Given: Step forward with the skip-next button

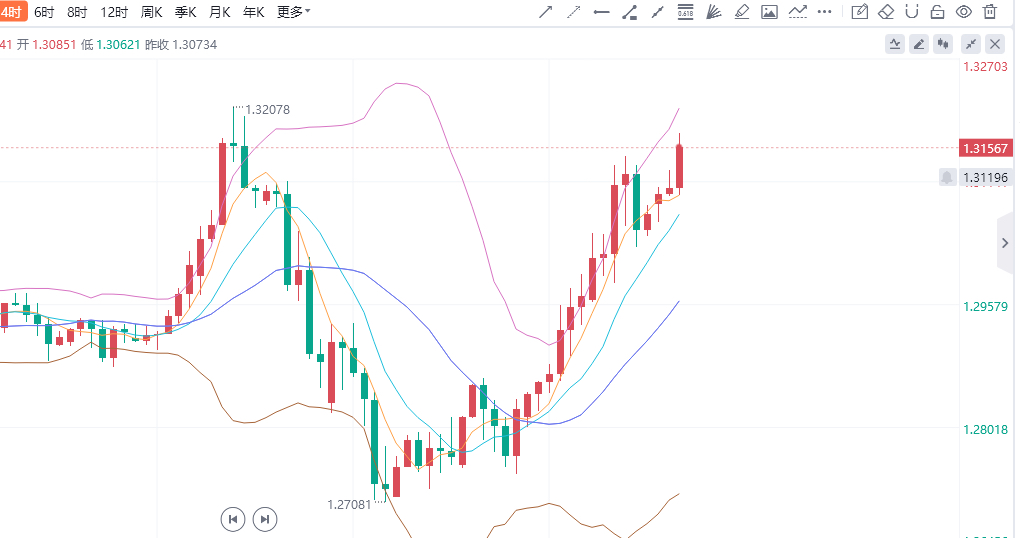Looking at the screenshot, I should point(265,519).
